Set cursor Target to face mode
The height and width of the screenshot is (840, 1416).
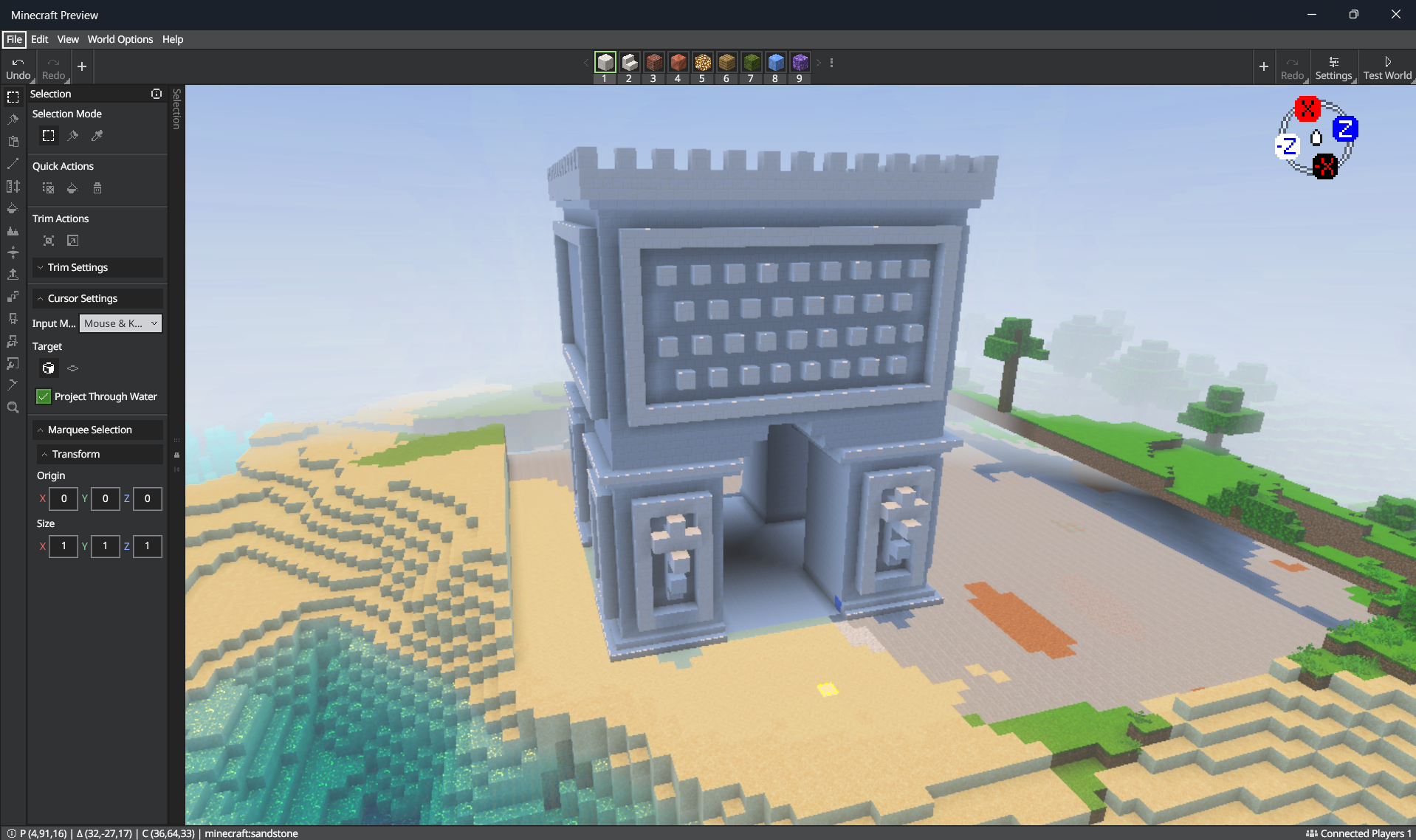click(x=72, y=368)
